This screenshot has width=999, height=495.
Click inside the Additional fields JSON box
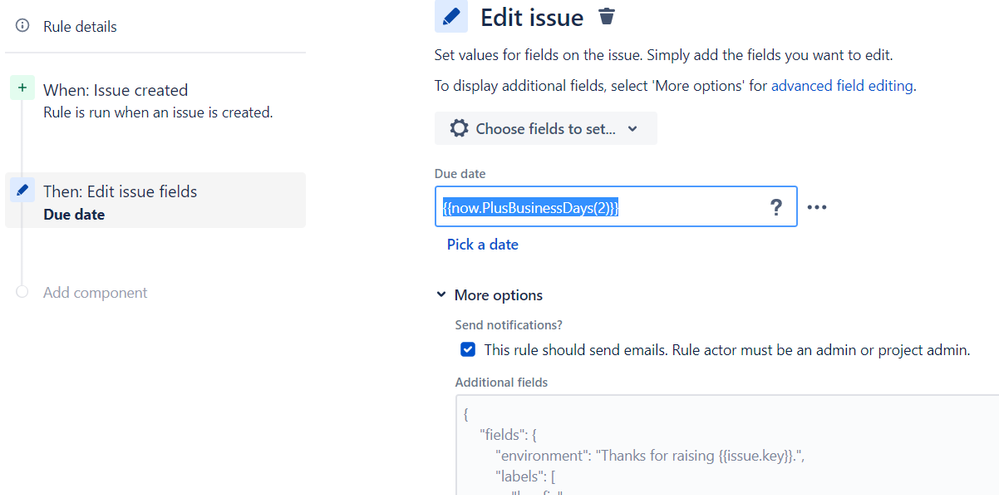[x=720, y=440]
